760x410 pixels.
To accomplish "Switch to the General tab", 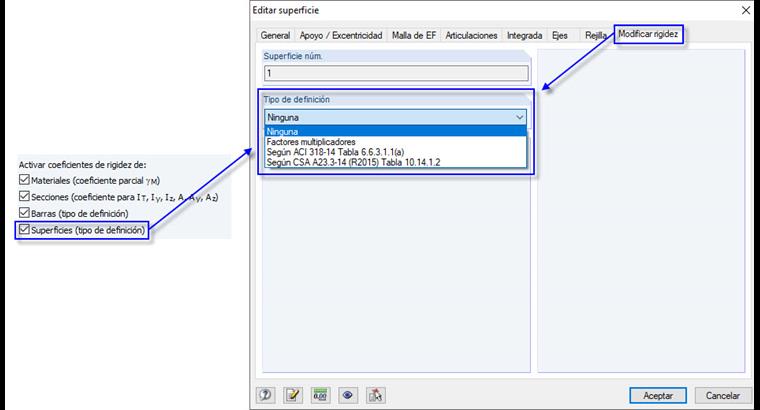I will [275, 35].
